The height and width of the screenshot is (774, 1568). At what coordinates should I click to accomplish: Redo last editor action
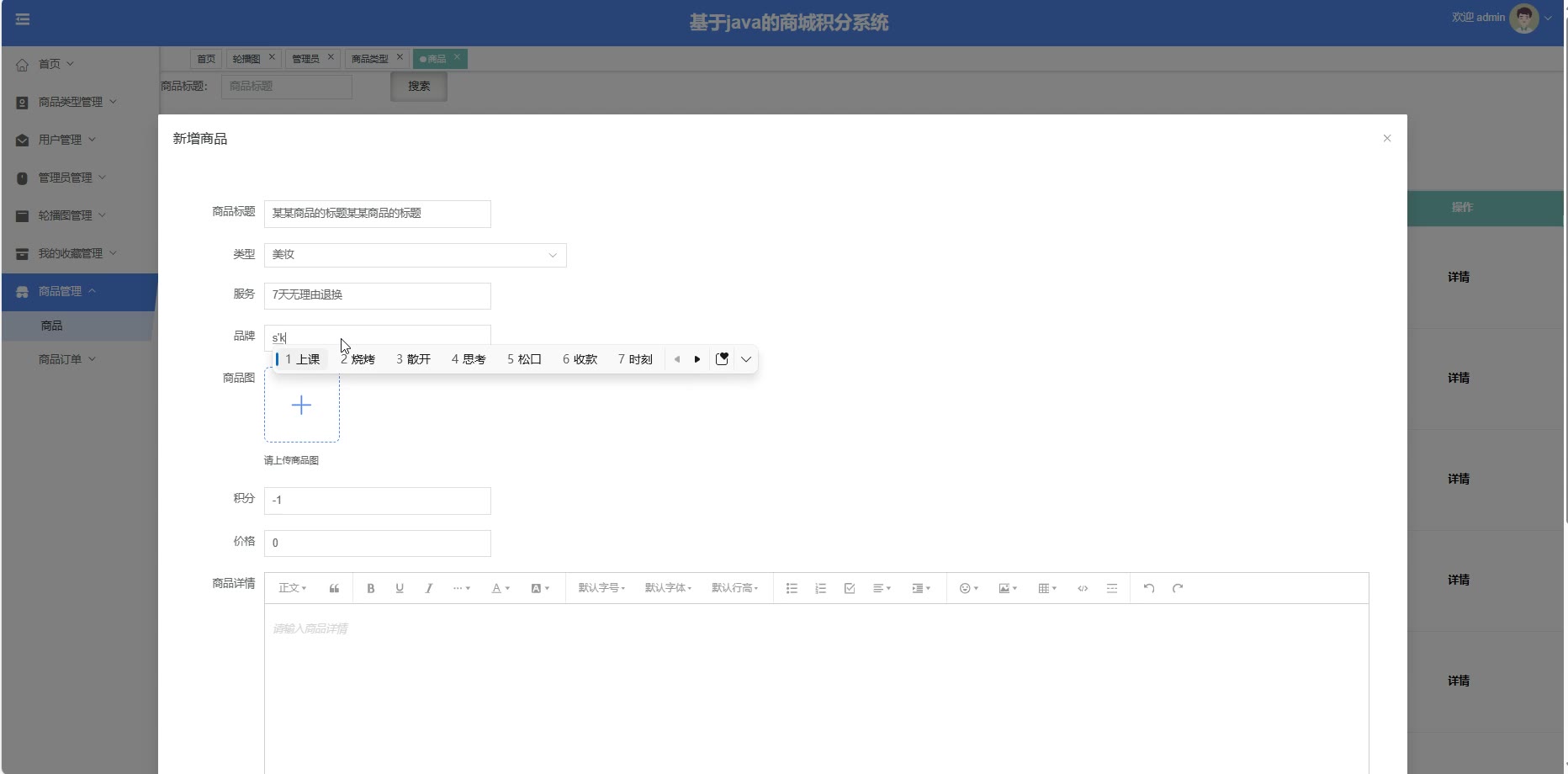[1178, 588]
